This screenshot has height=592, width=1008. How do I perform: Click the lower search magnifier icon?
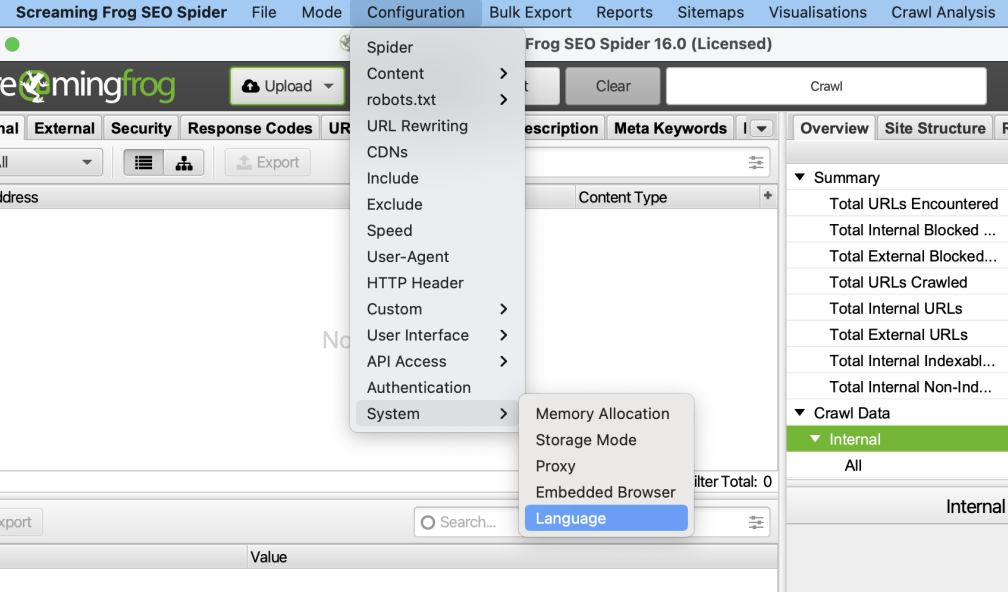pos(428,523)
